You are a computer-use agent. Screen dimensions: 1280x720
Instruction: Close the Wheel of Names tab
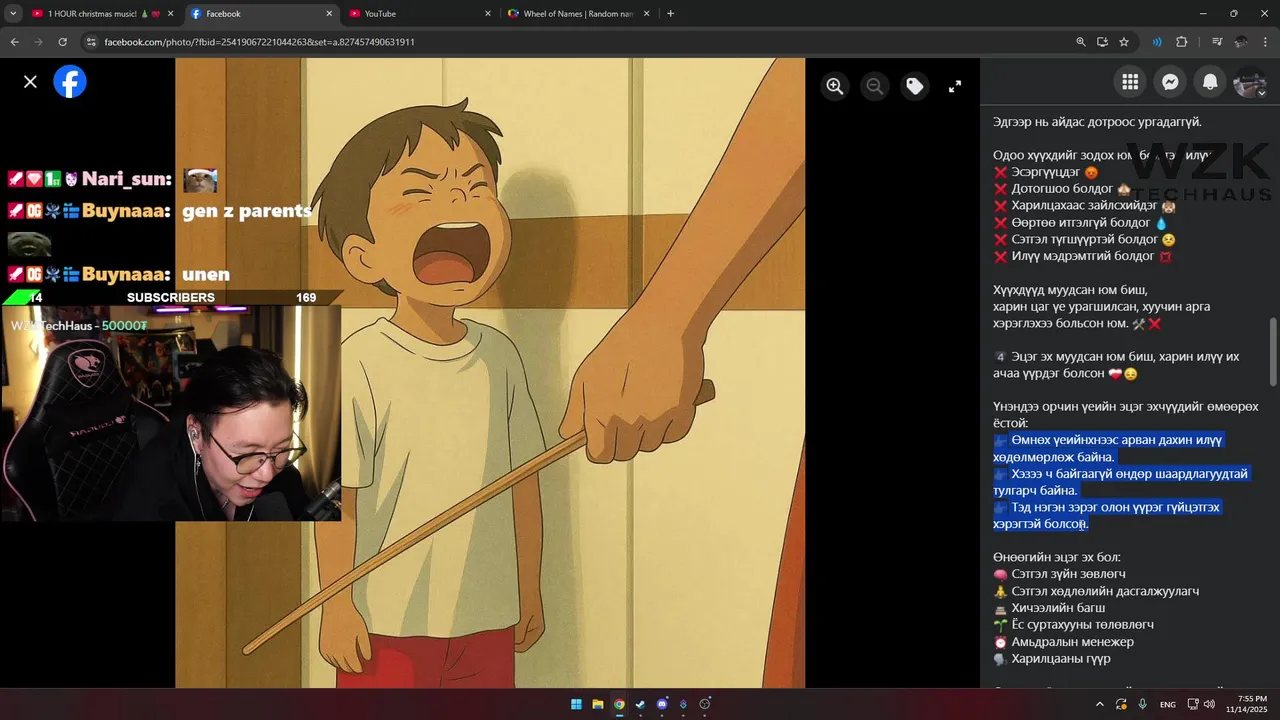pyautogui.click(x=647, y=14)
